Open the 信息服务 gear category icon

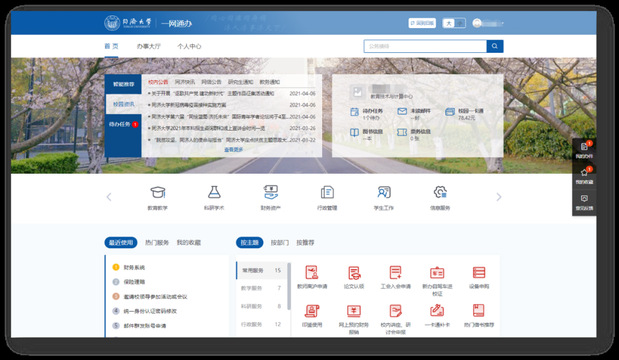tap(440, 193)
